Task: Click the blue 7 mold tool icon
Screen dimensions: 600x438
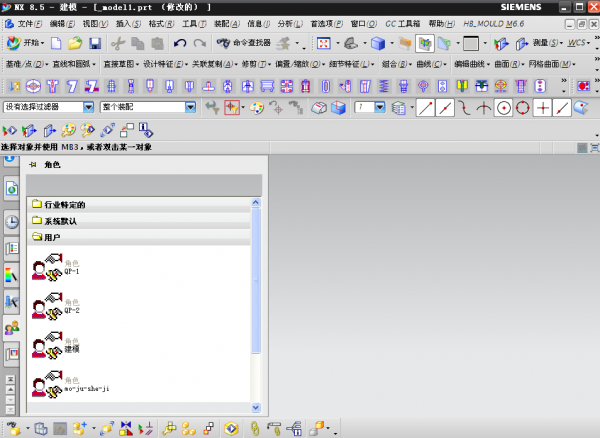Action: [72, 86]
